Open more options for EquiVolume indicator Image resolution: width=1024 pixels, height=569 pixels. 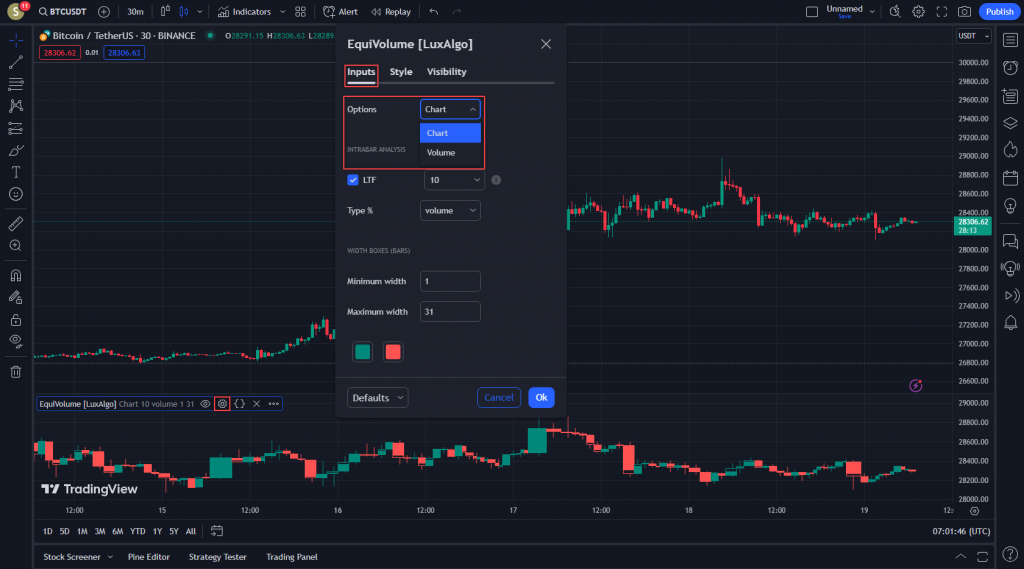(x=274, y=404)
